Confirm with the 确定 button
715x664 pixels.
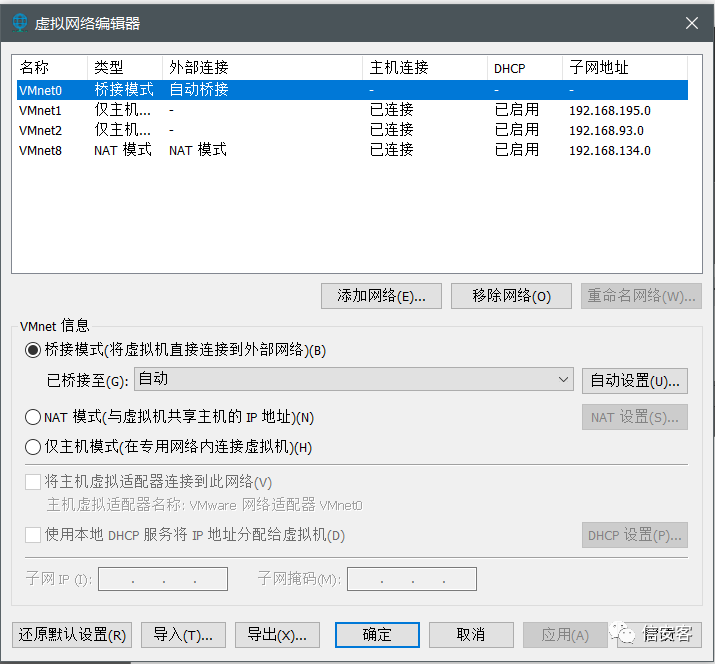coord(377,635)
